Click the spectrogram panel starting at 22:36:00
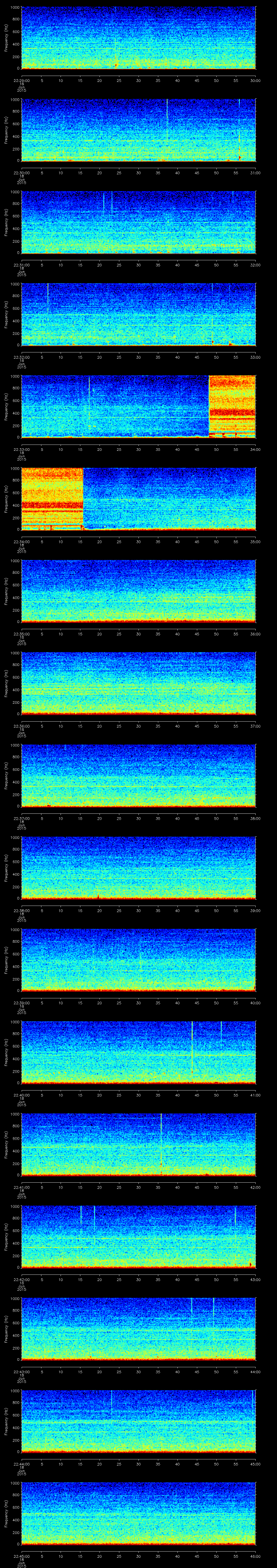The height and width of the screenshot is (1568, 277). 138,683
